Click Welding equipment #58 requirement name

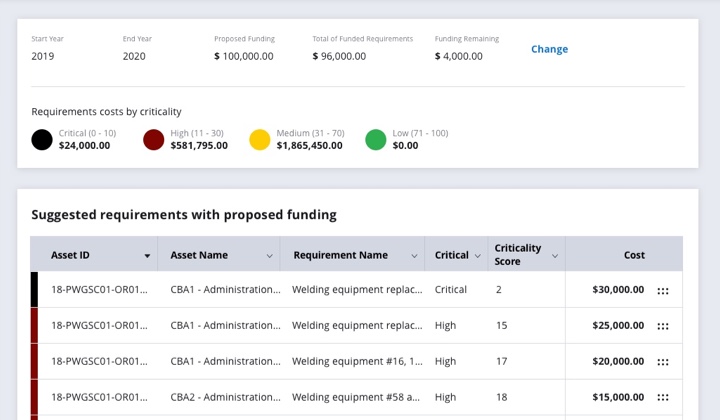(x=356, y=397)
